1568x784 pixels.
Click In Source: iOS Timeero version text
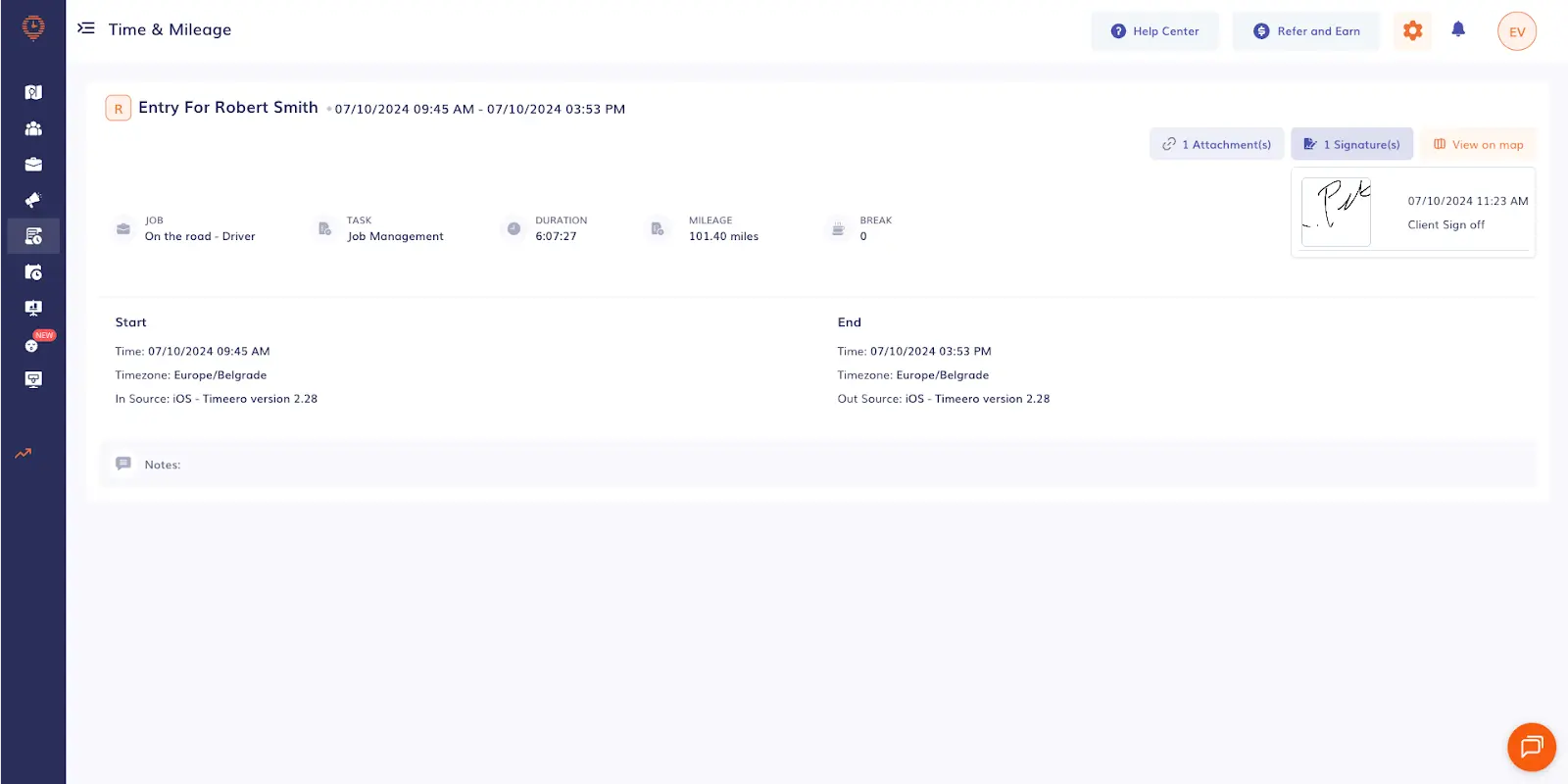[216, 399]
